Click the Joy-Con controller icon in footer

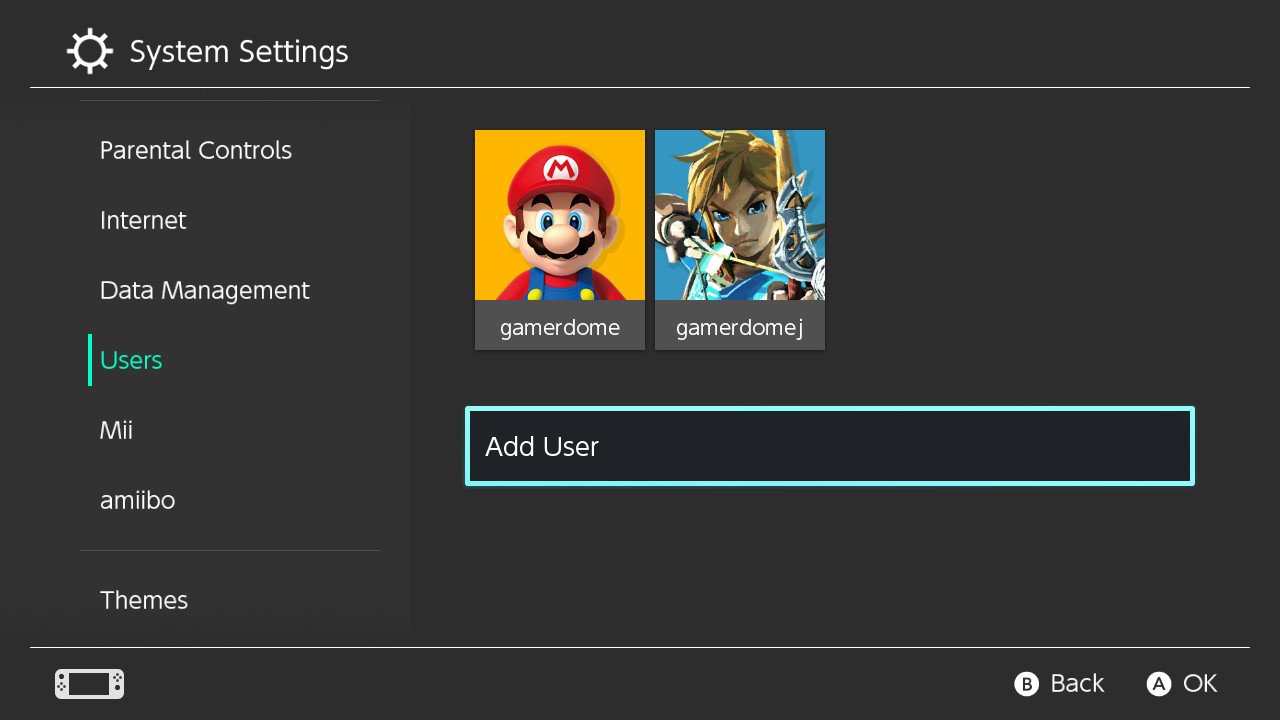tap(89, 684)
